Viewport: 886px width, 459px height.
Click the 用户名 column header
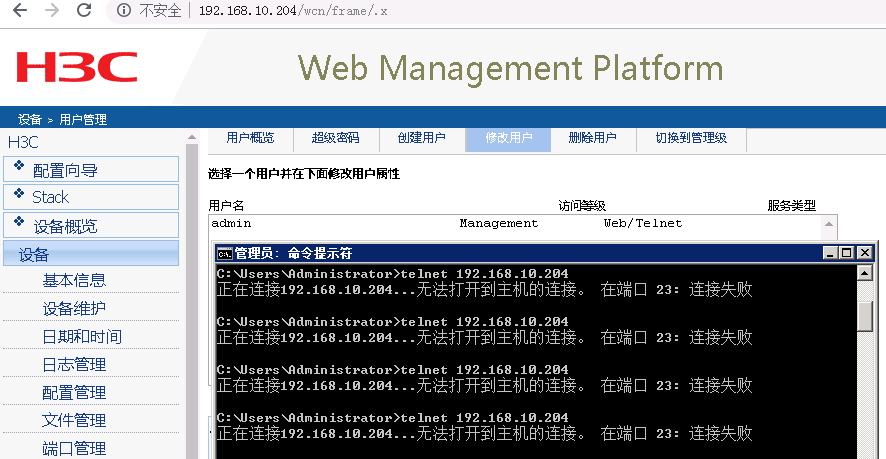tap(226, 206)
